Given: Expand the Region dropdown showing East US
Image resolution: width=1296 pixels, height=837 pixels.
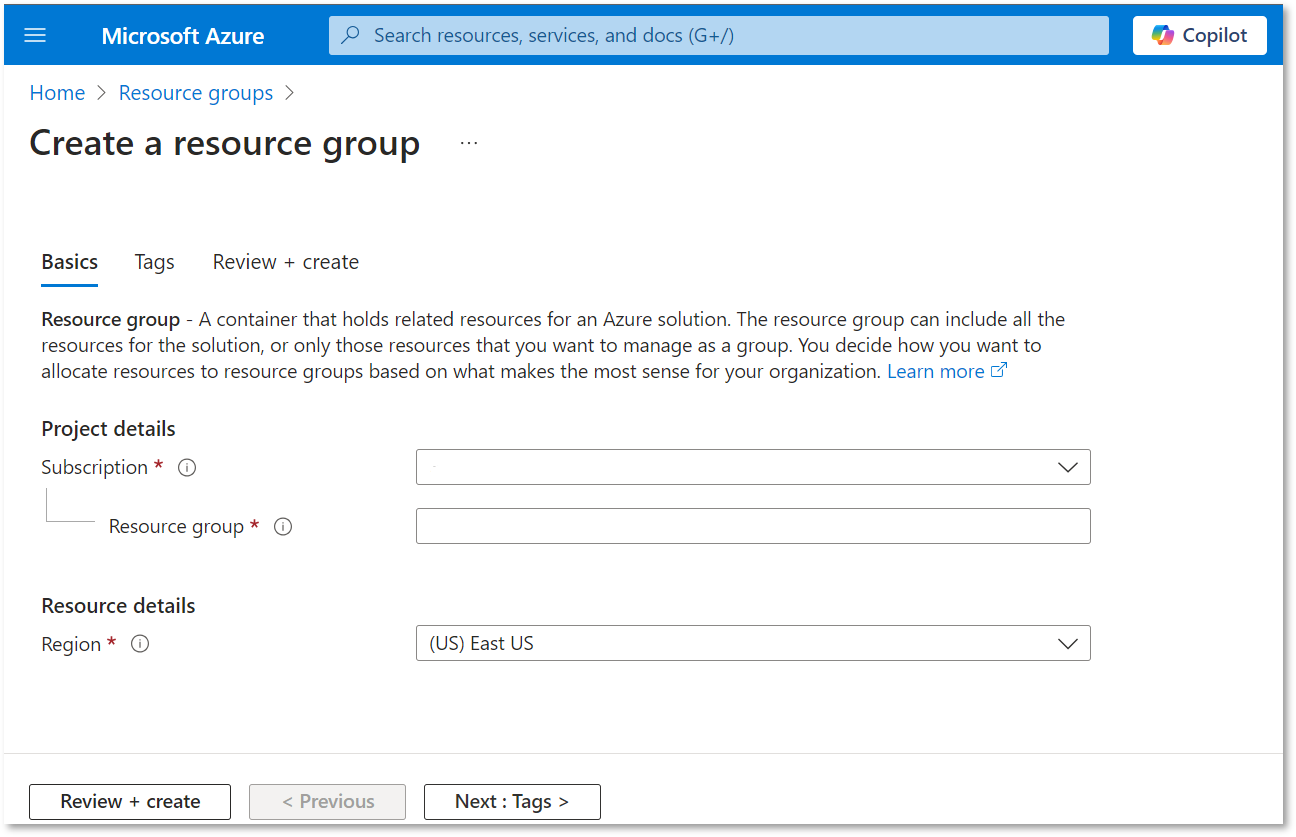Looking at the screenshot, I should click(753, 643).
